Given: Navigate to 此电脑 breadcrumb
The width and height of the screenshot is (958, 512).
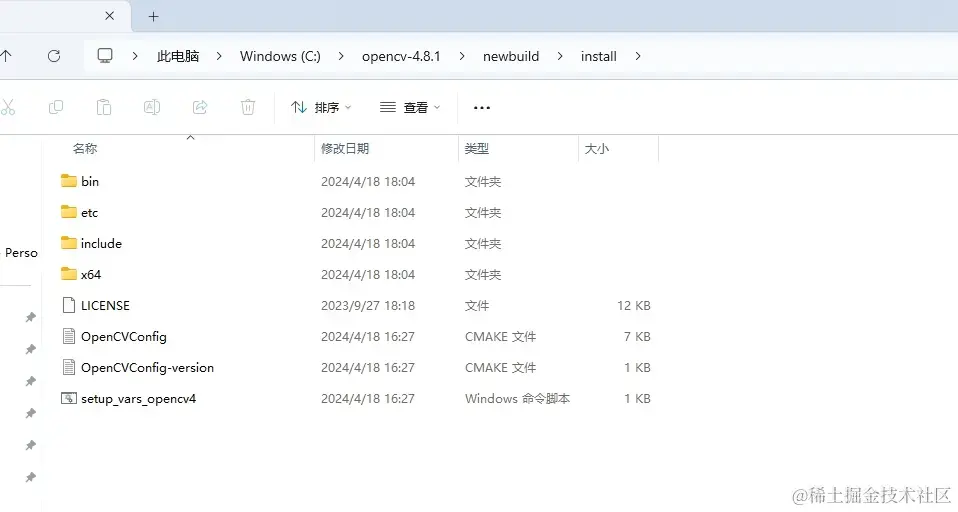Looking at the screenshot, I should [178, 56].
